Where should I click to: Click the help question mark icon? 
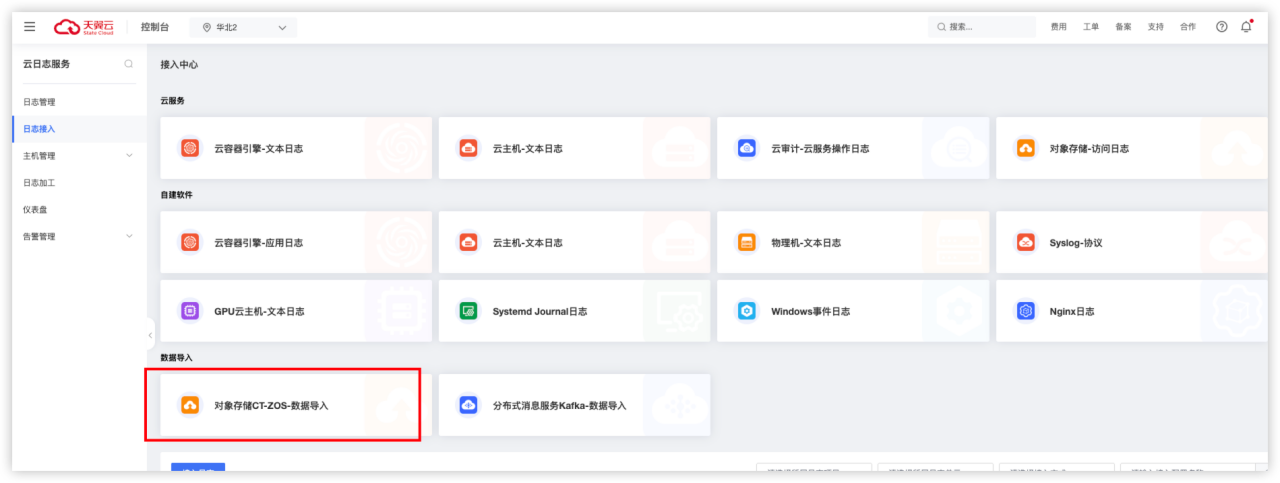coord(1221,27)
